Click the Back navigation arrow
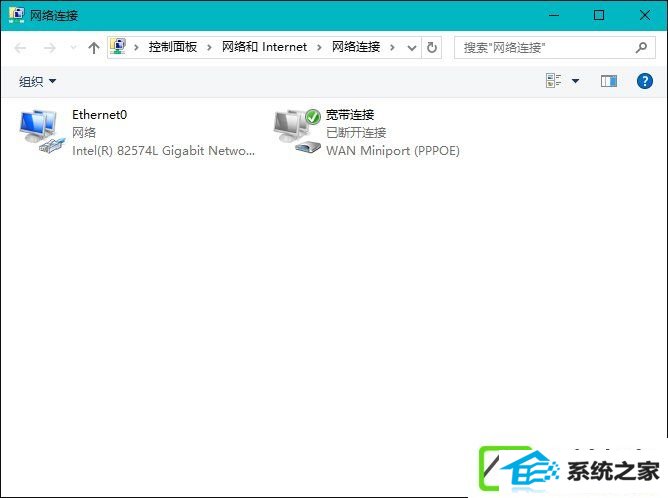 click(x=20, y=48)
